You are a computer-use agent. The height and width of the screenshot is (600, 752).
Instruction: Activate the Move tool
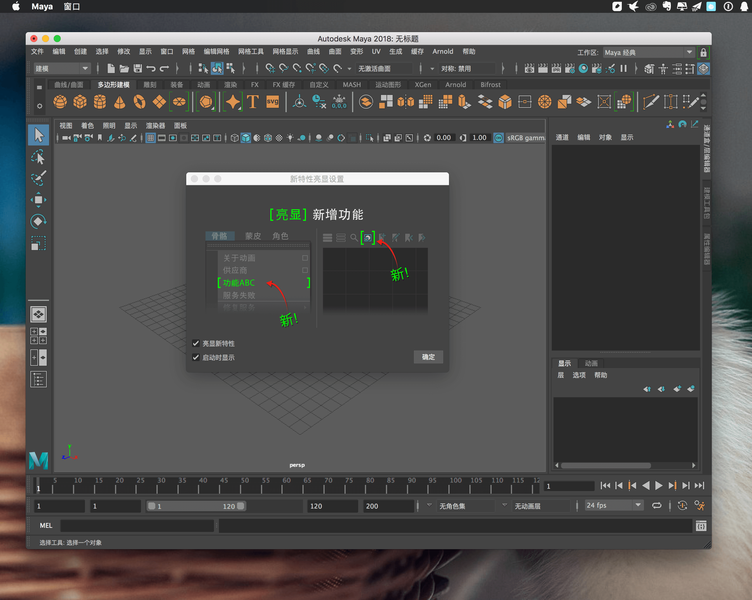coord(38,200)
